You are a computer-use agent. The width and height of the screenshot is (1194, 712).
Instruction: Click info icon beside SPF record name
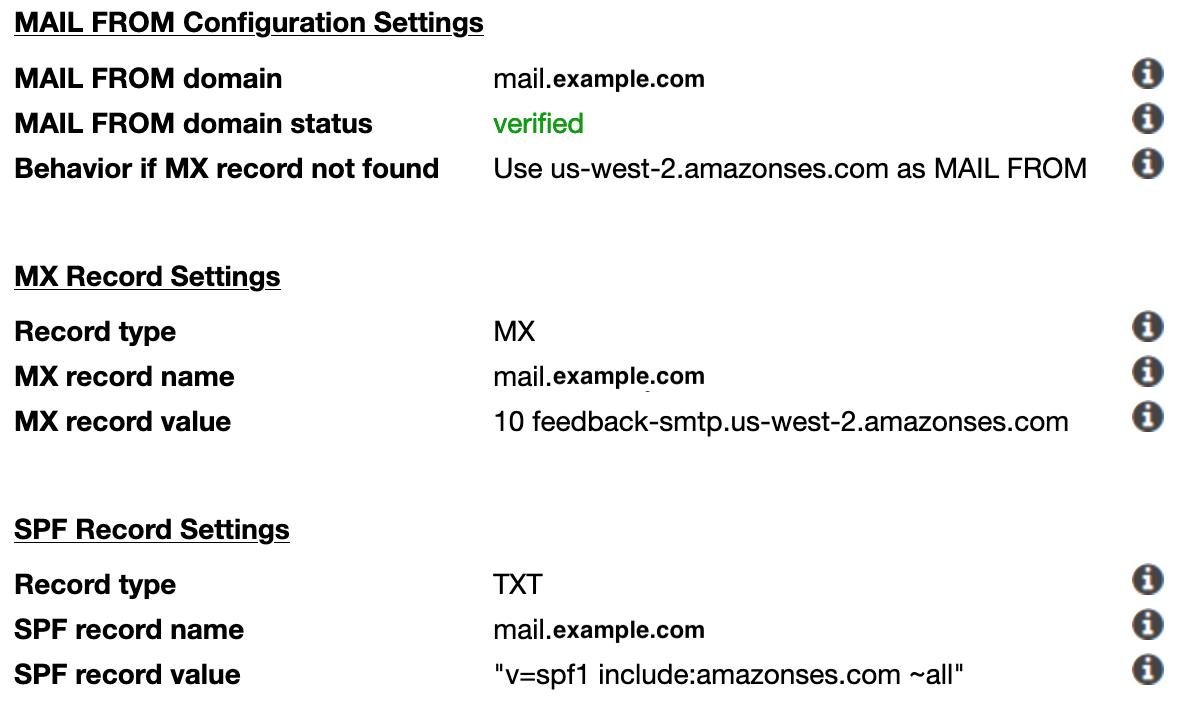(1147, 624)
